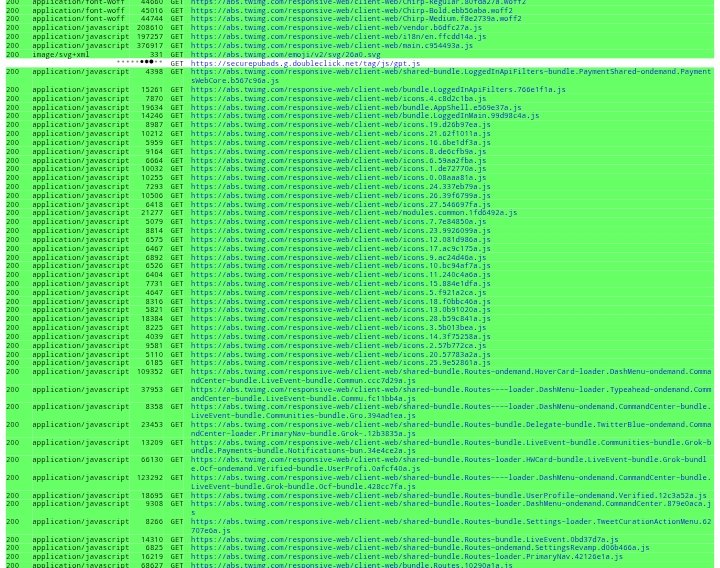The image size is (720, 568).
Task: Click the icons.23 js URL
Action: click(x=341, y=231)
